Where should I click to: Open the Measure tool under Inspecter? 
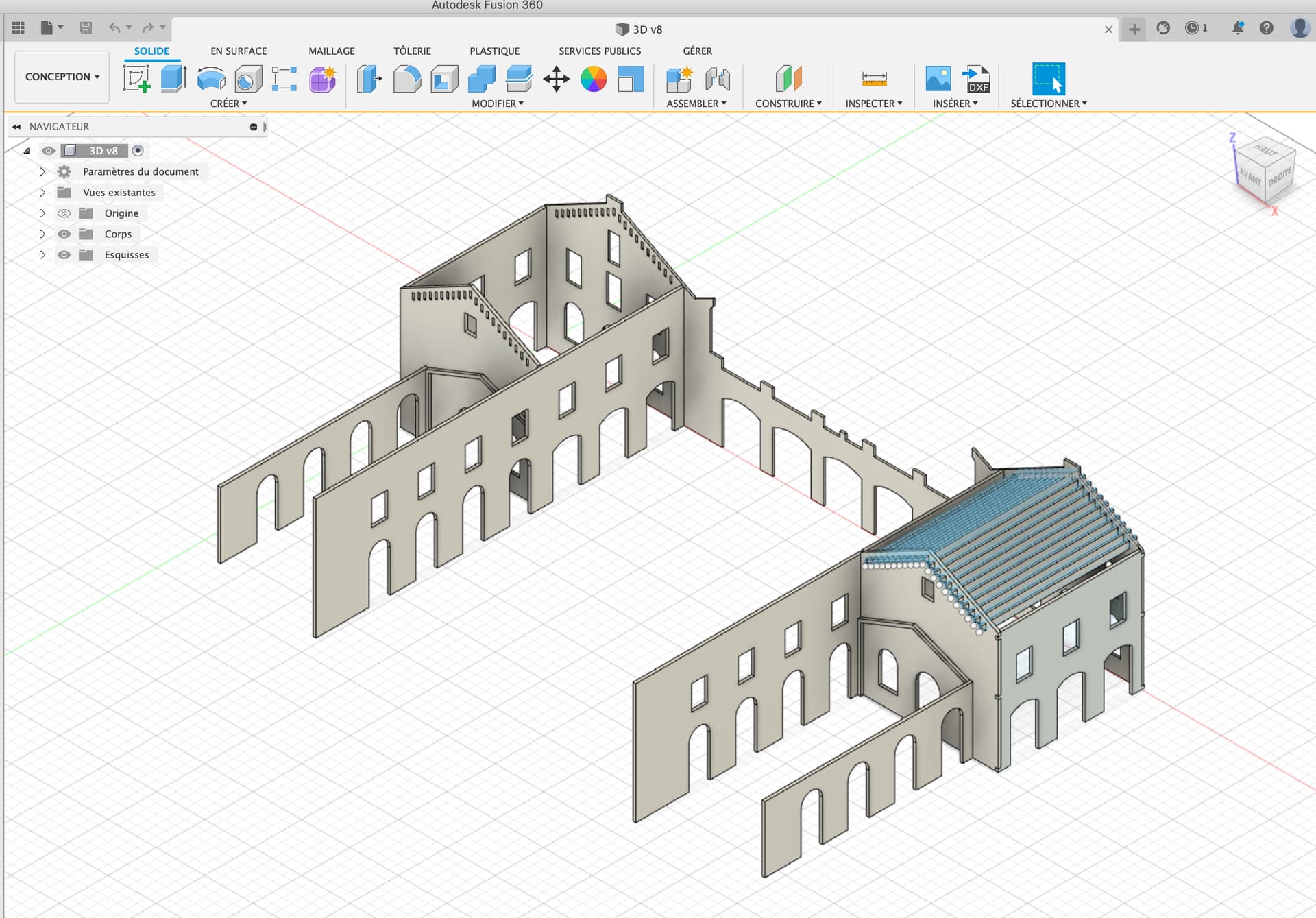874,79
